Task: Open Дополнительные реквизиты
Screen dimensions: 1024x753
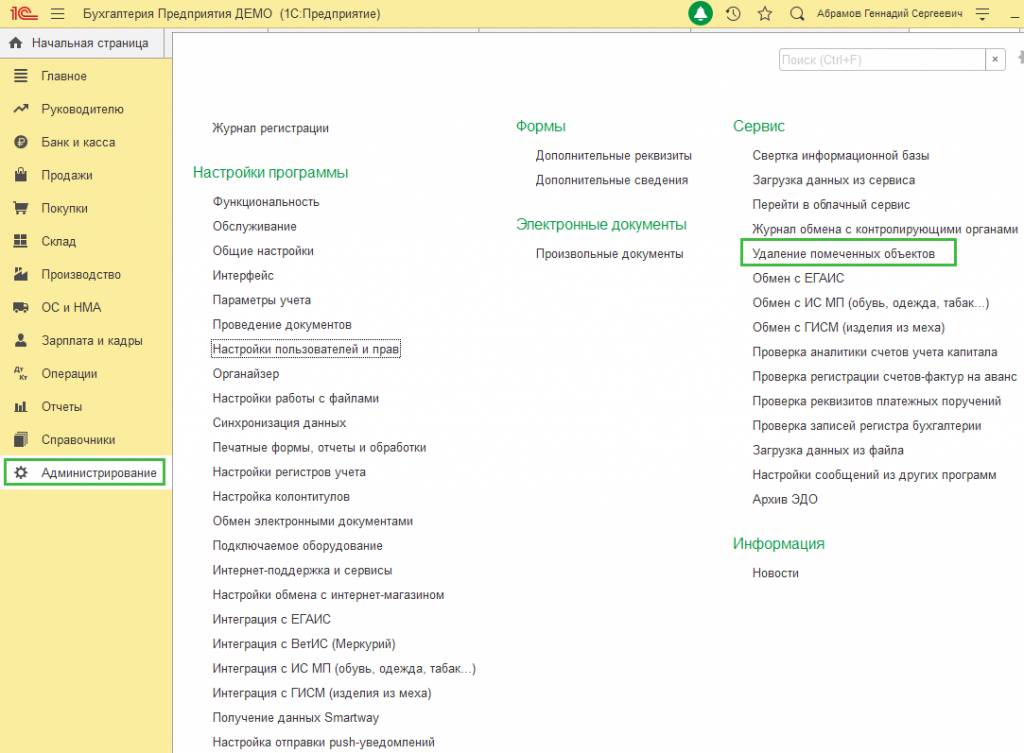Action: coord(613,155)
